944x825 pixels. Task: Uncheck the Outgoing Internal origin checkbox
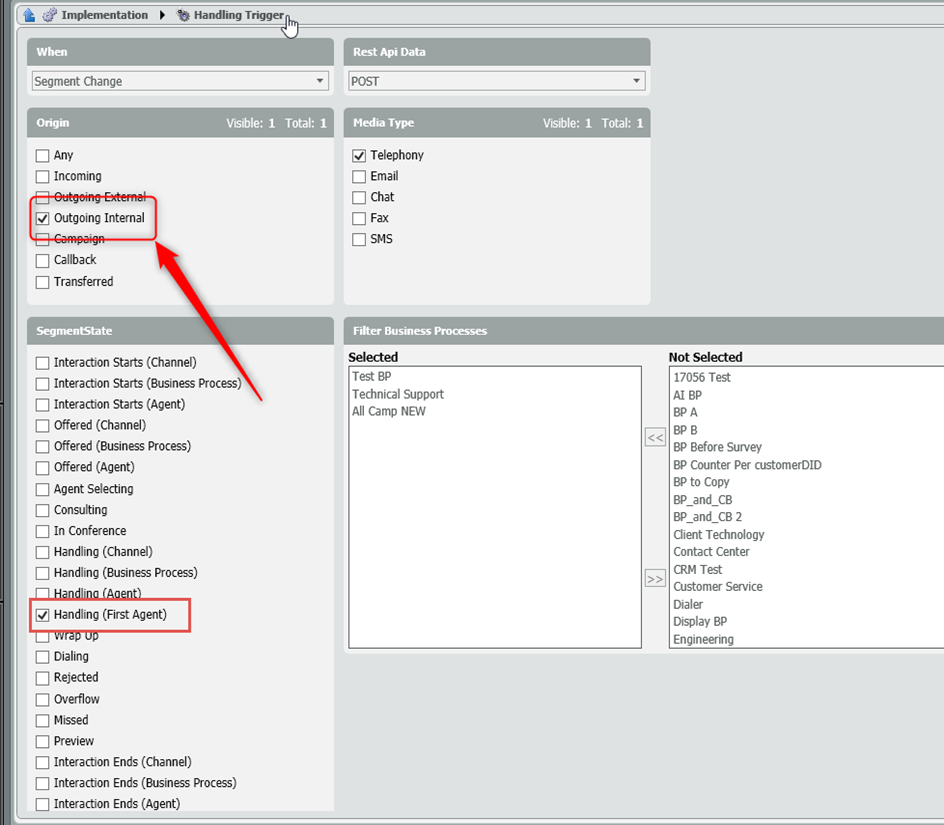[x=42, y=218]
